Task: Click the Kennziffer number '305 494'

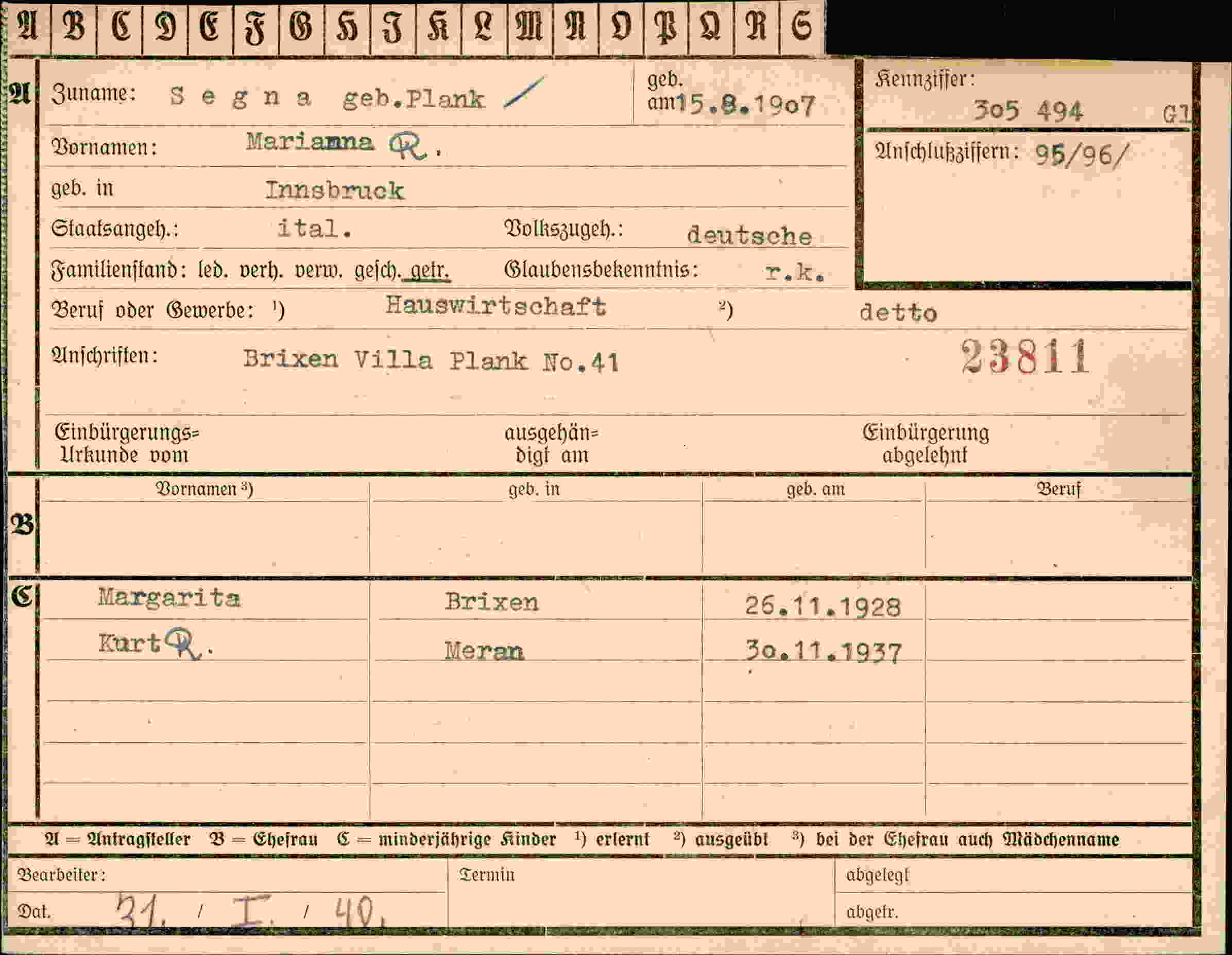Action: (1028, 111)
